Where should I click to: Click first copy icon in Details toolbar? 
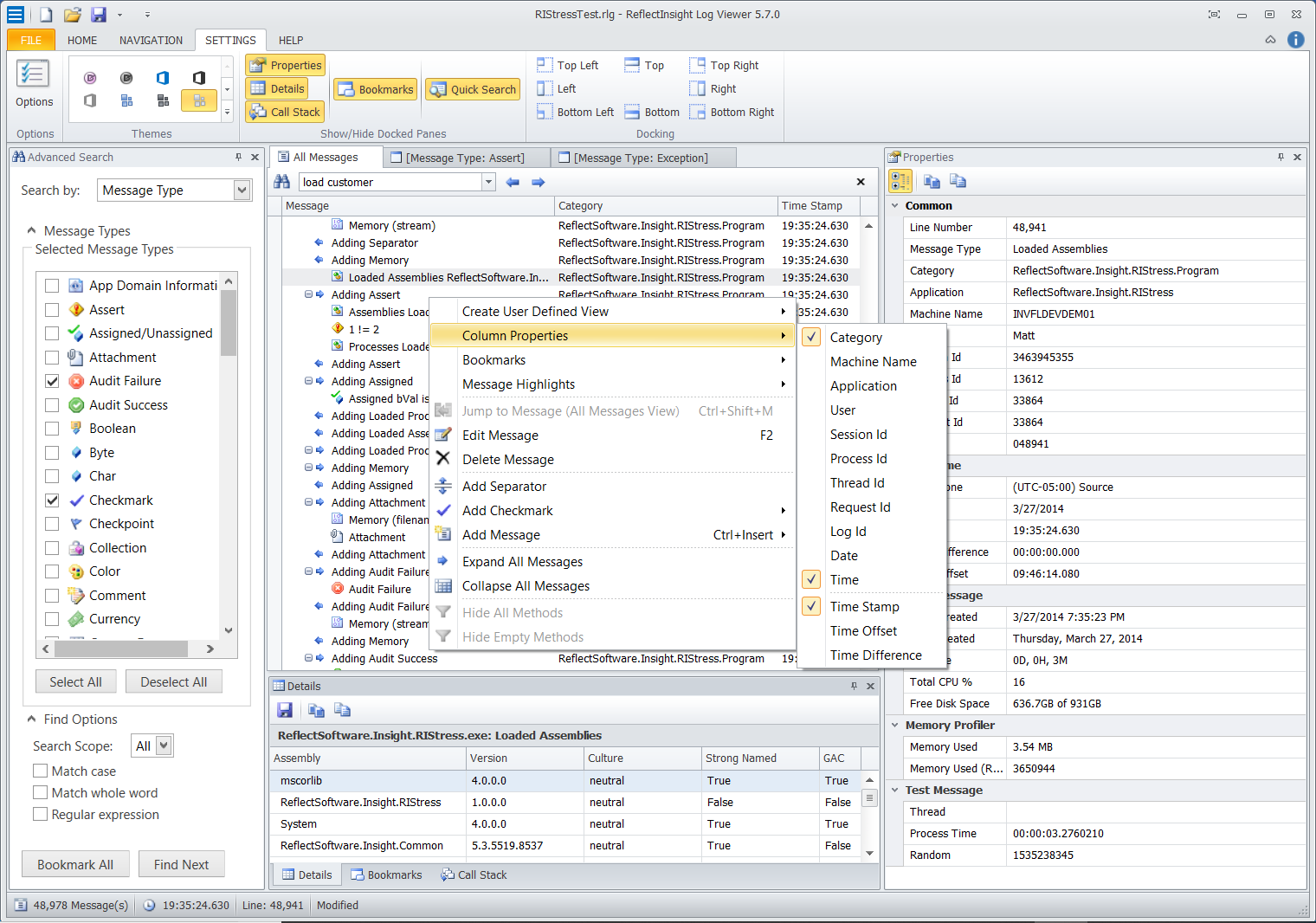tap(316, 710)
